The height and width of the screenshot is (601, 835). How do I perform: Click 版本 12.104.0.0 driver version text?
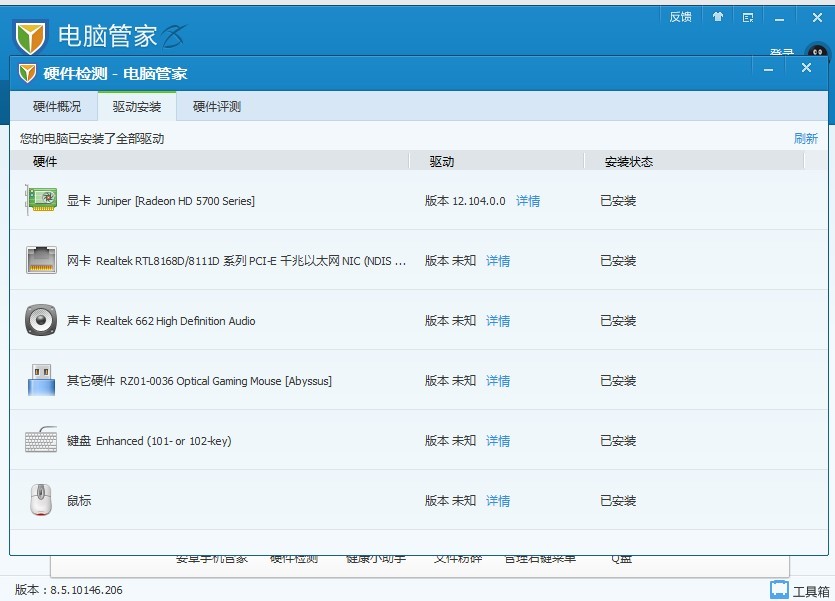pos(465,201)
